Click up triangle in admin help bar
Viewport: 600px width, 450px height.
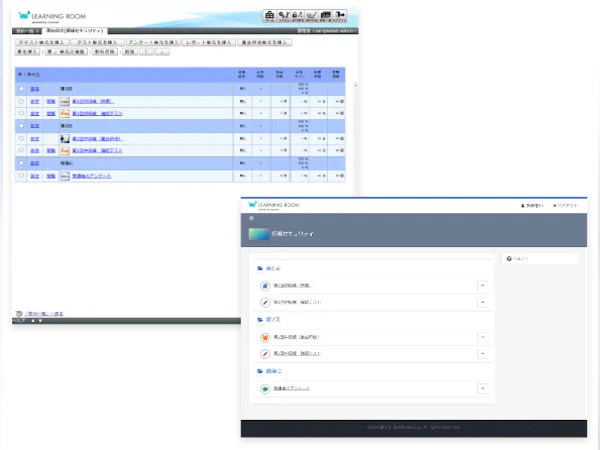pos(33,321)
